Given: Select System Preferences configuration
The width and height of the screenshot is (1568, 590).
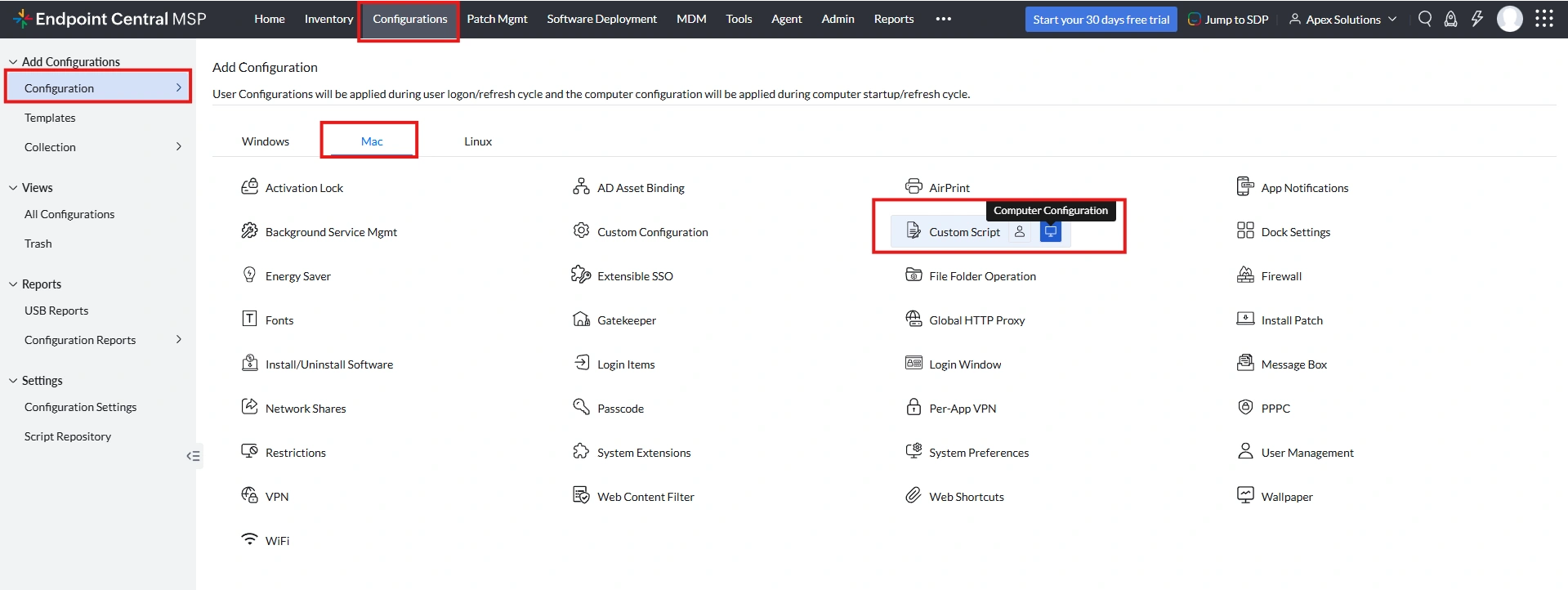Looking at the screenshot, I should tap(967, 452).
